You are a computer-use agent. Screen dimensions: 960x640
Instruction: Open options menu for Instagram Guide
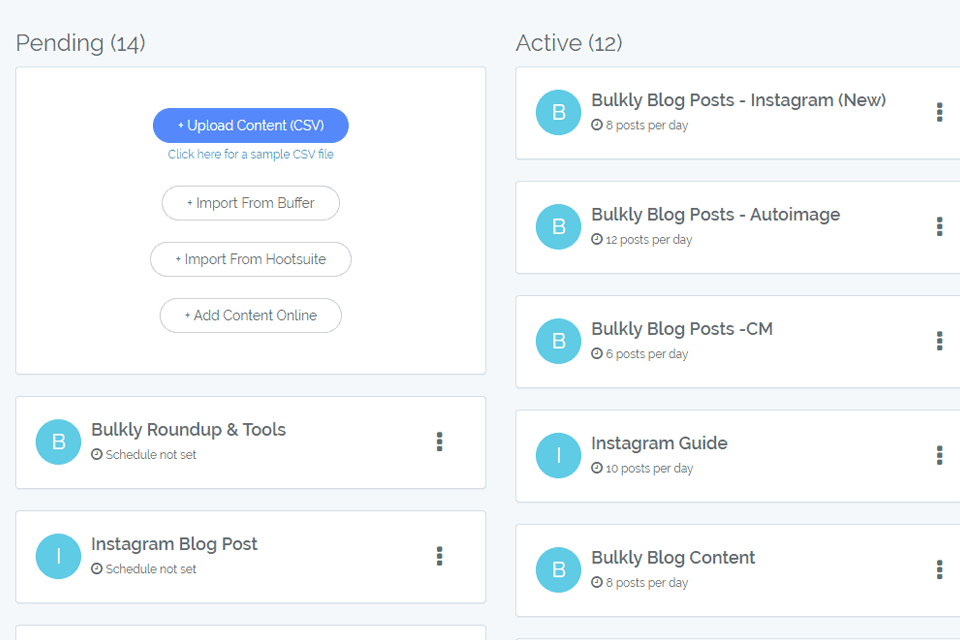pos(939,455)
